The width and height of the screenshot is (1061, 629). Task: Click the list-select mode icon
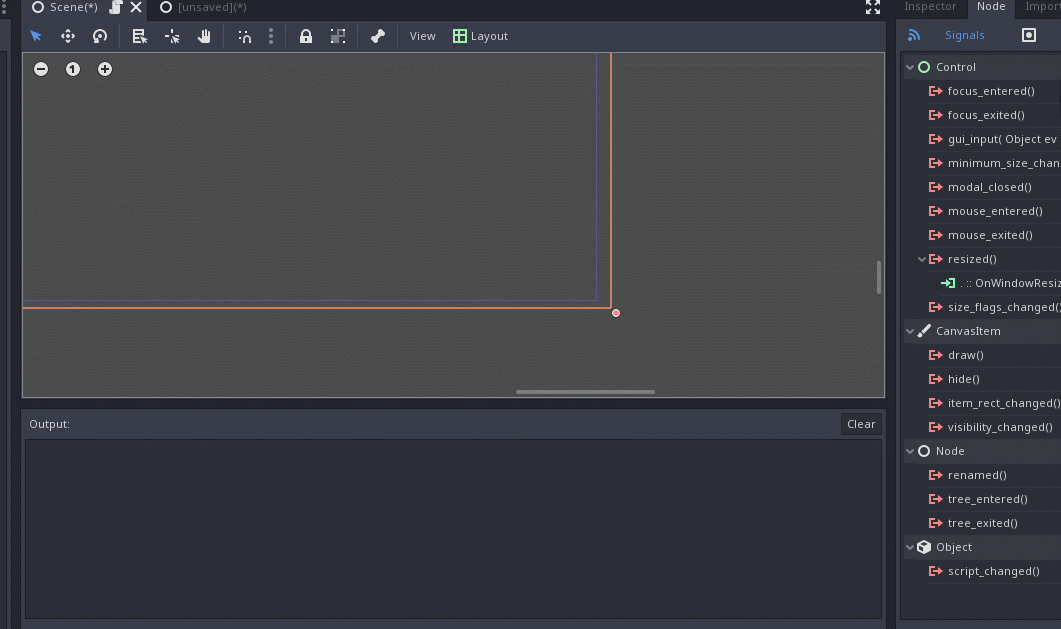(139, 36)
